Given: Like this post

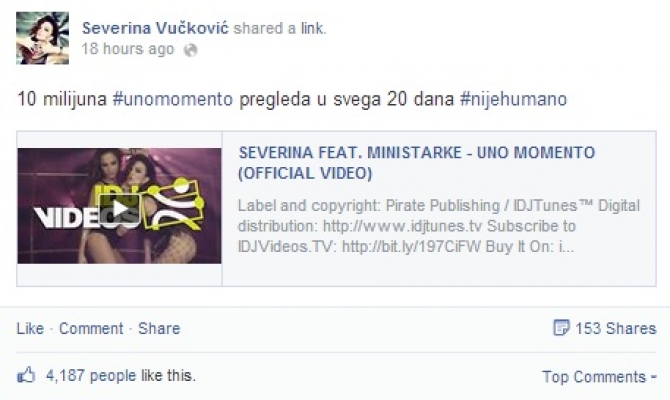Looking at the screenshot, I should tap(30, 328).
